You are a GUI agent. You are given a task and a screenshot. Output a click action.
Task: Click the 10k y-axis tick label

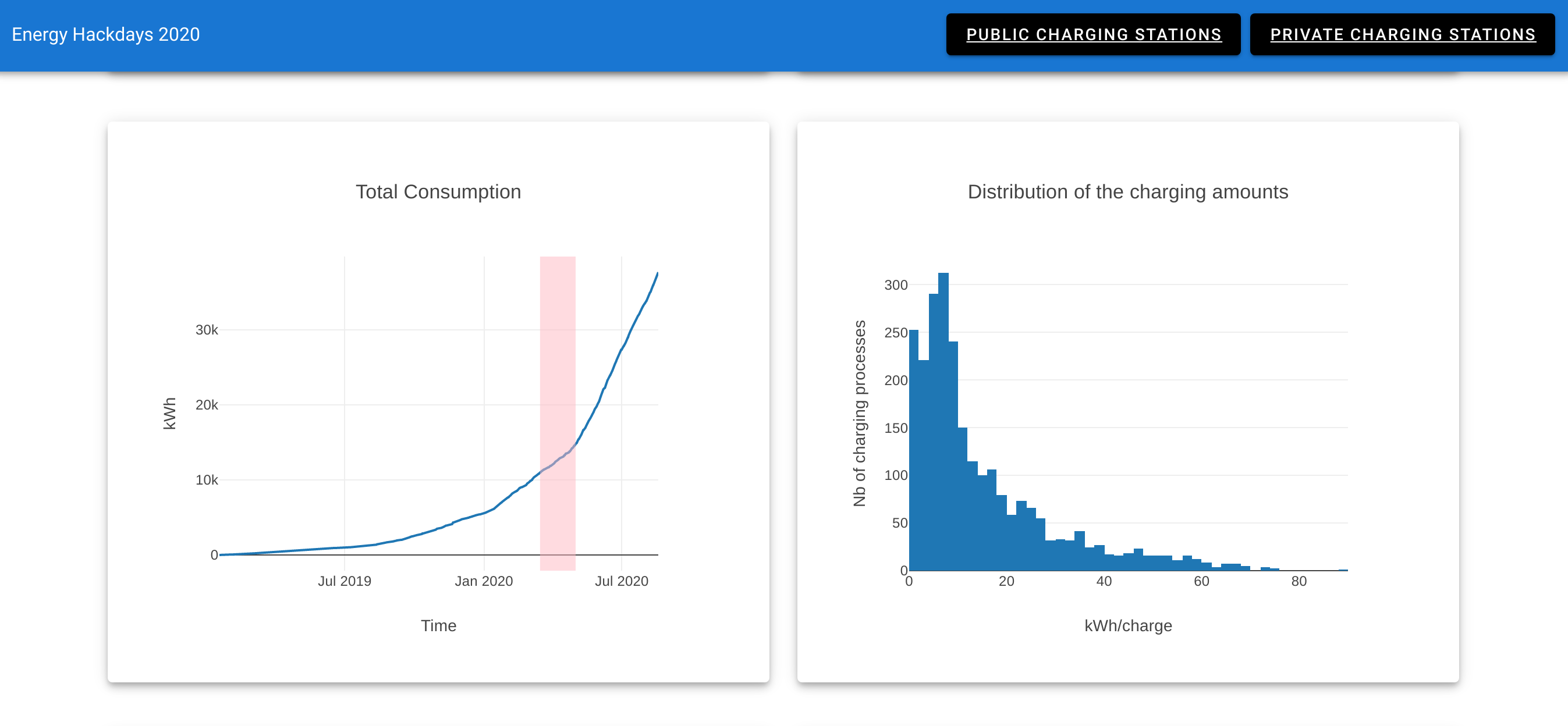(207, 480)
